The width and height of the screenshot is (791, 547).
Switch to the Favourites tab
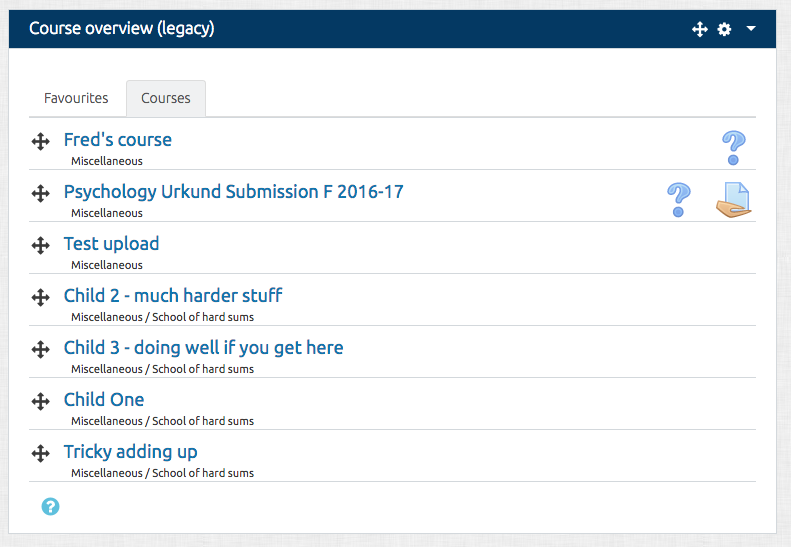click(76, 98)
